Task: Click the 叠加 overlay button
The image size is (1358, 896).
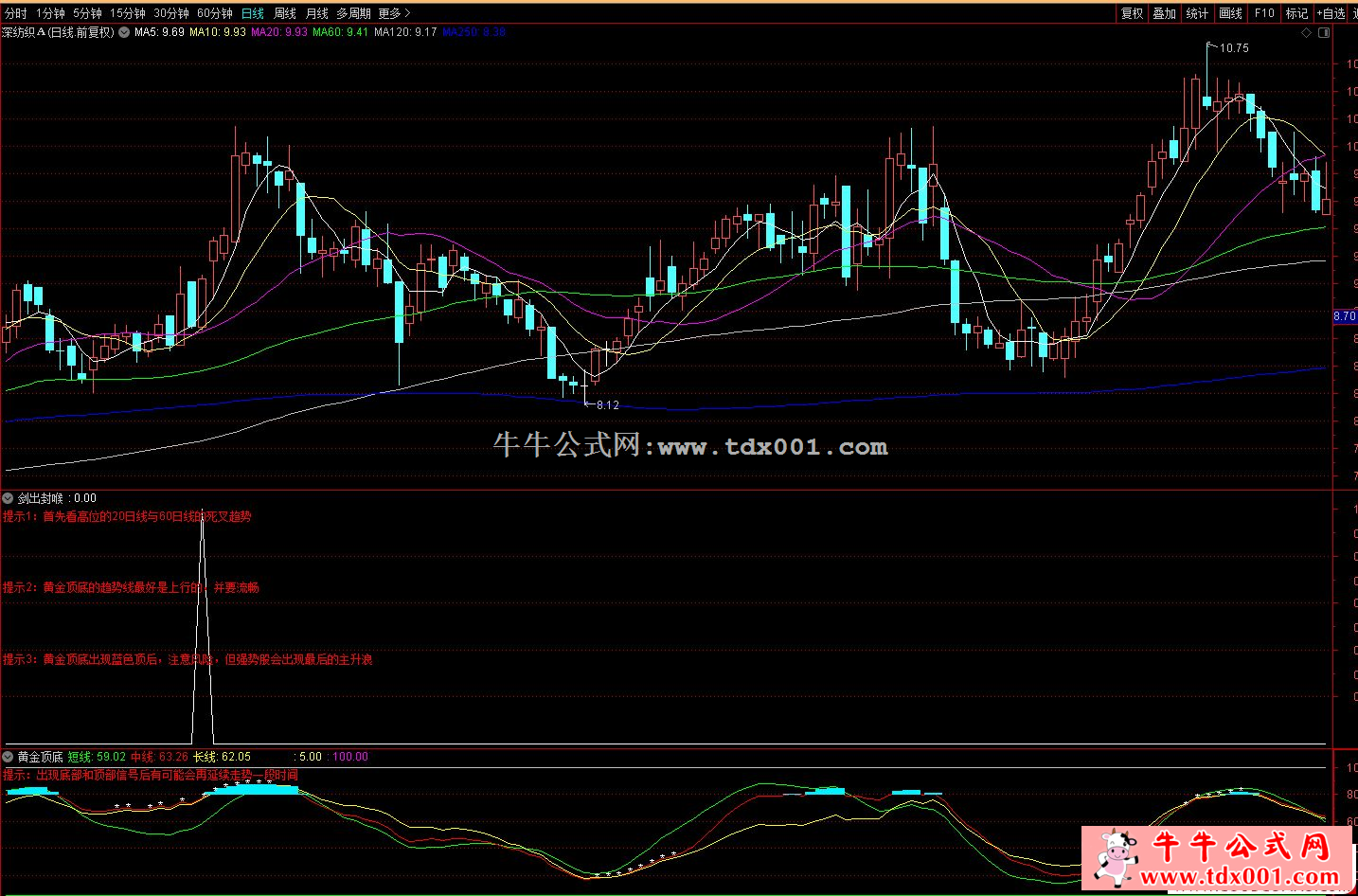Action: pyautogui.click(x=1164, y=13)
